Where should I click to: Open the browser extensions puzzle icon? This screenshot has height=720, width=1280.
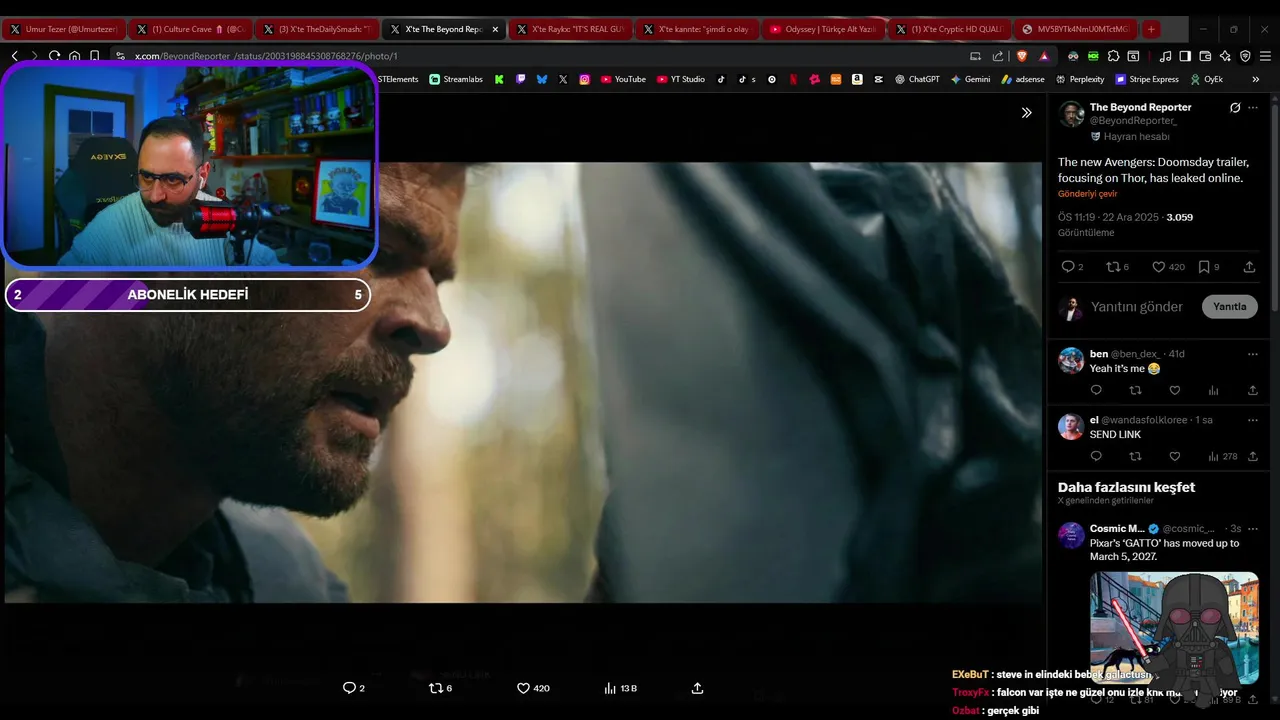pos(1113,56)
